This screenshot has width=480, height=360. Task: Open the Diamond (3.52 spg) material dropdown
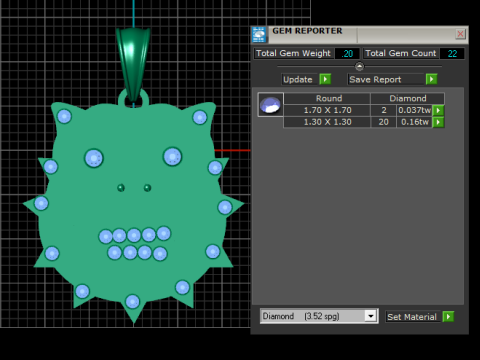pos(371,316)
